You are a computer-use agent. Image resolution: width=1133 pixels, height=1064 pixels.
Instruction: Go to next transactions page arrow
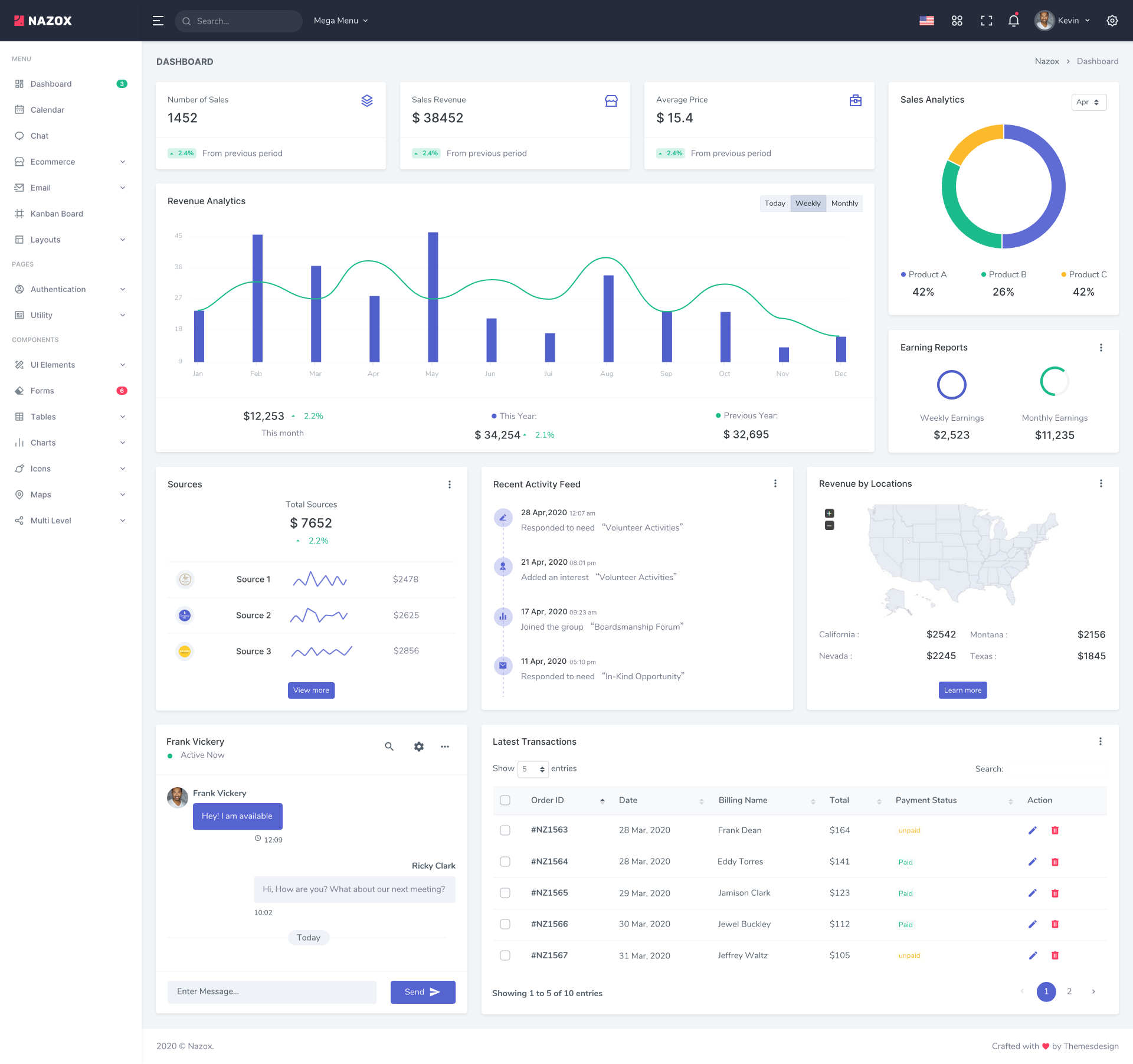[x=1093, y=991]
